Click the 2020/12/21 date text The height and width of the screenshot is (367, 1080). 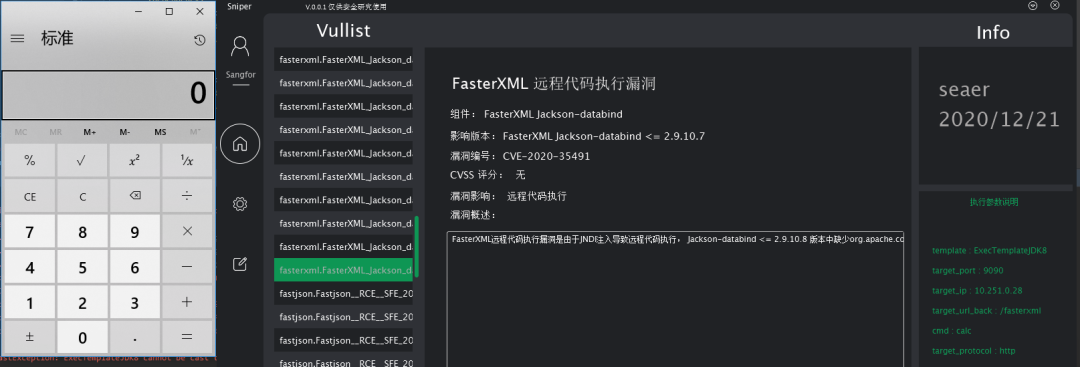coord(999,119)
